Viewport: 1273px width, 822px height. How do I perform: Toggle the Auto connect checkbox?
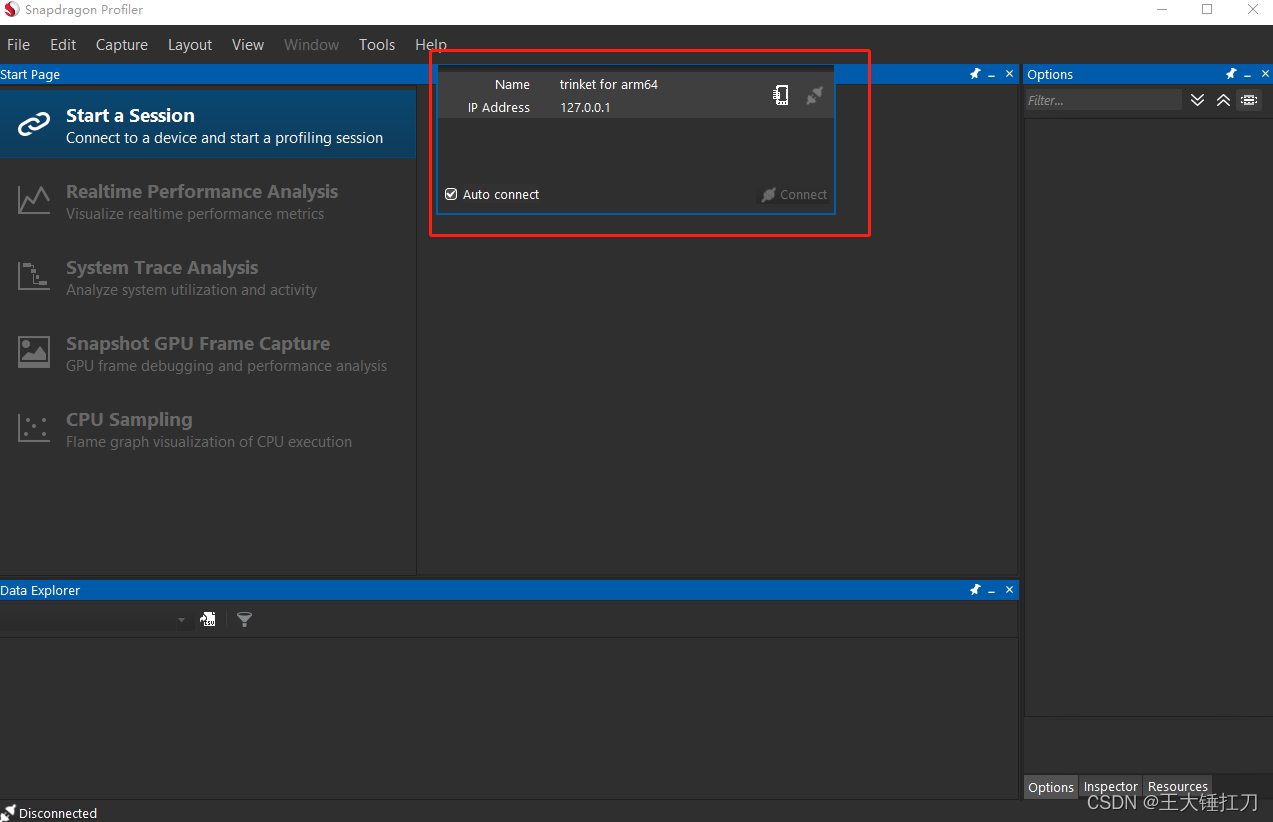[x=451, y=194]
